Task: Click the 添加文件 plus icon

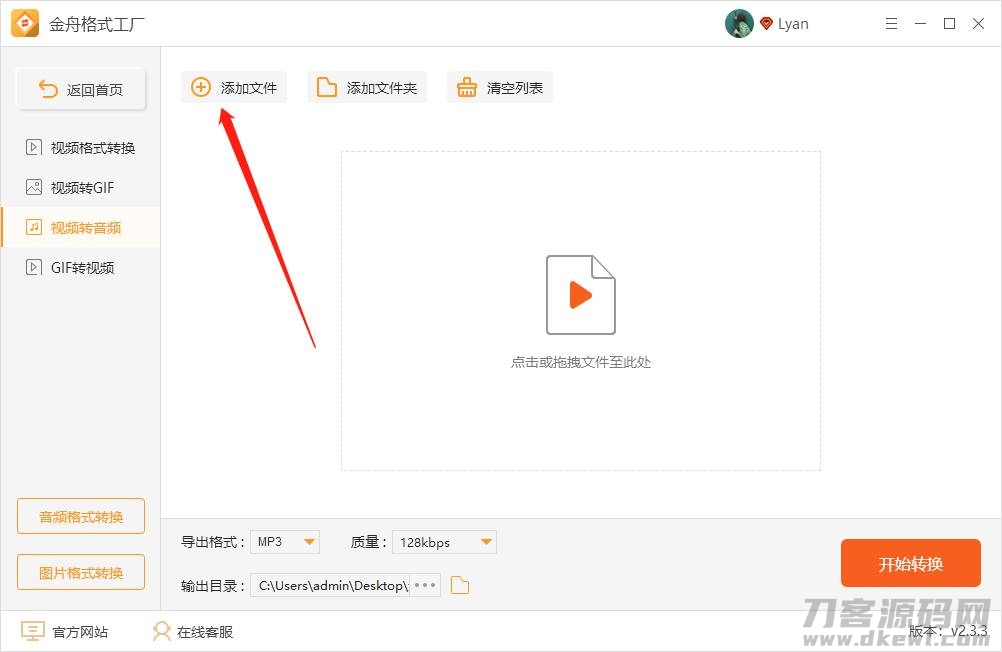Action: (x=198, y=87)
